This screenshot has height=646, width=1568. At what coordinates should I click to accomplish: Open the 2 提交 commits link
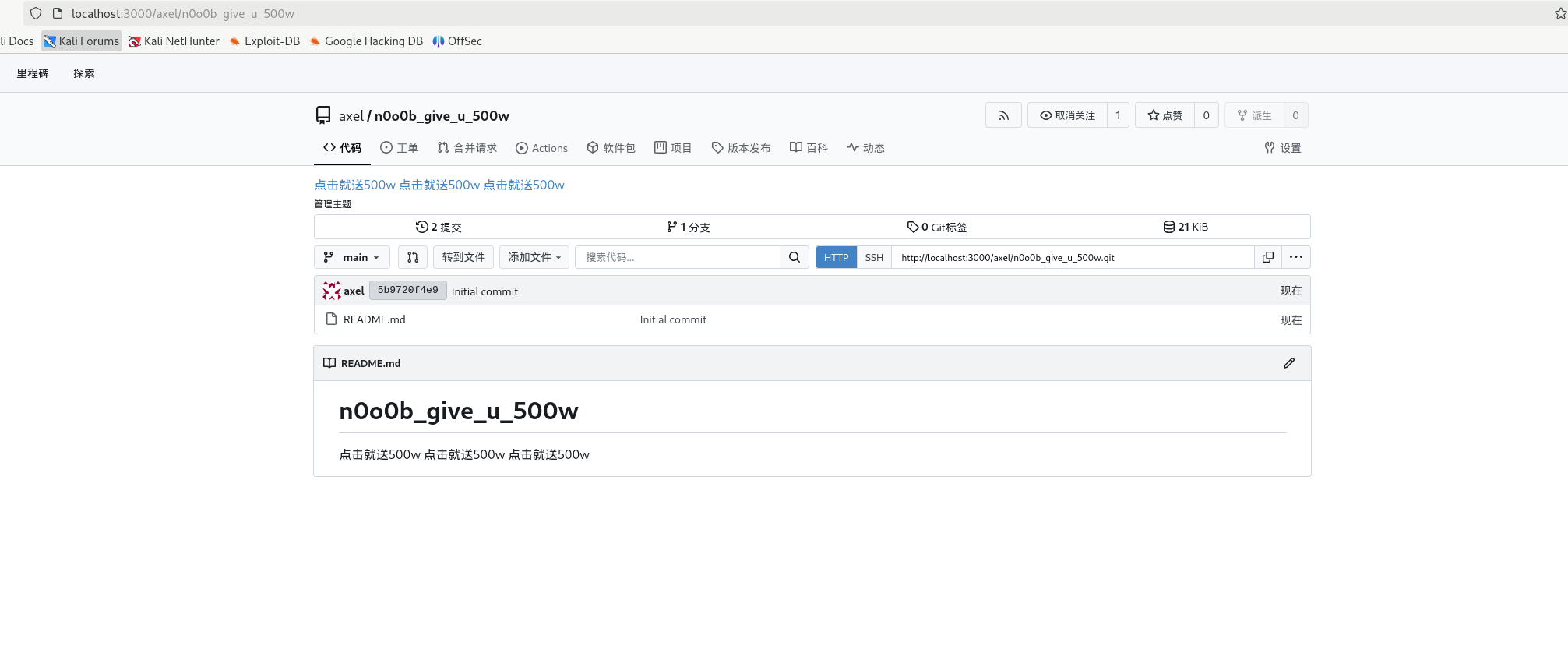point(439,227)
